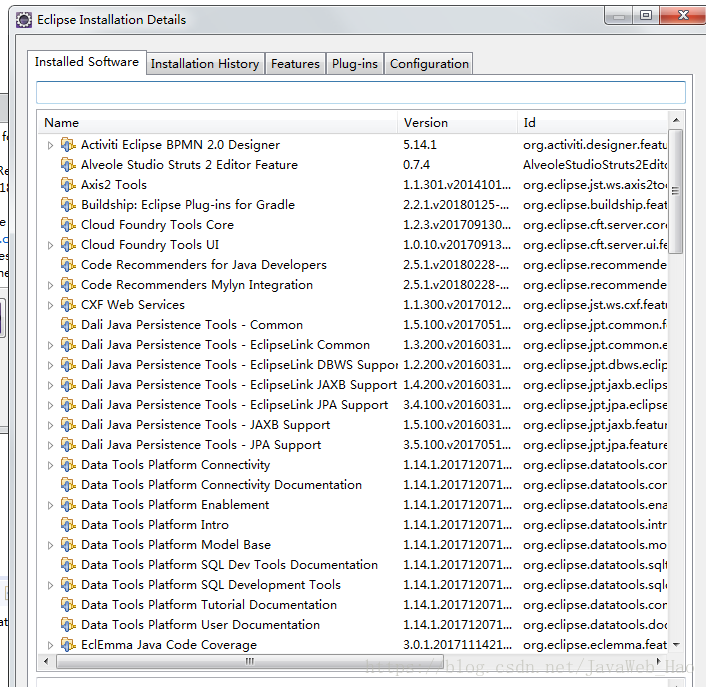Click the Dali Tools - JAXB Support row text

pos(205,425)
